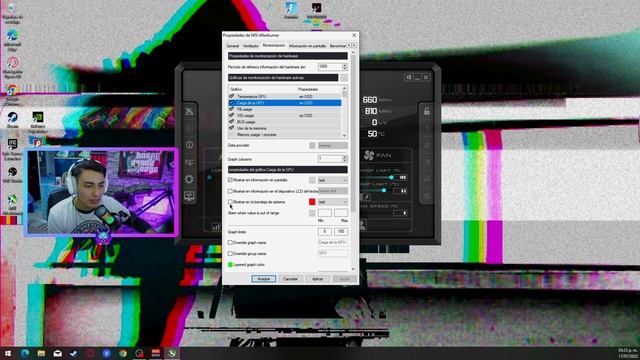Viewport: 640px width, 360px height.
Task: Open the Afterburner settings gear icon
Action: (189, 179)
